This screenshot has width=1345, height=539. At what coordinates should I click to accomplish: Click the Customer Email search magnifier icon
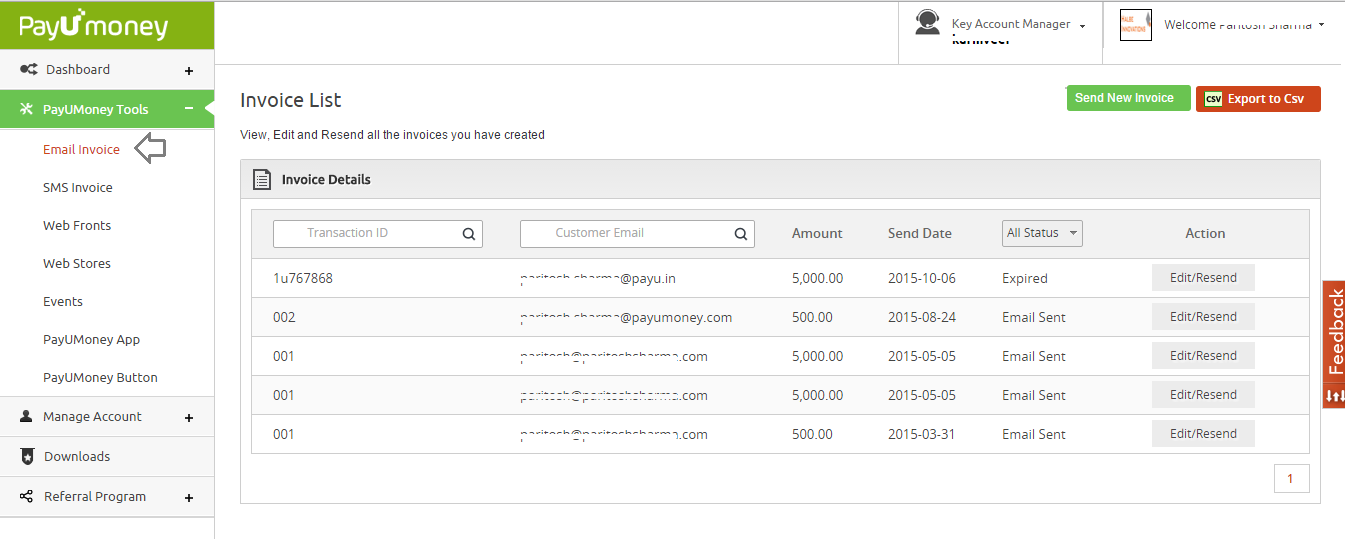pyautogui.click(x=740, y=234)
